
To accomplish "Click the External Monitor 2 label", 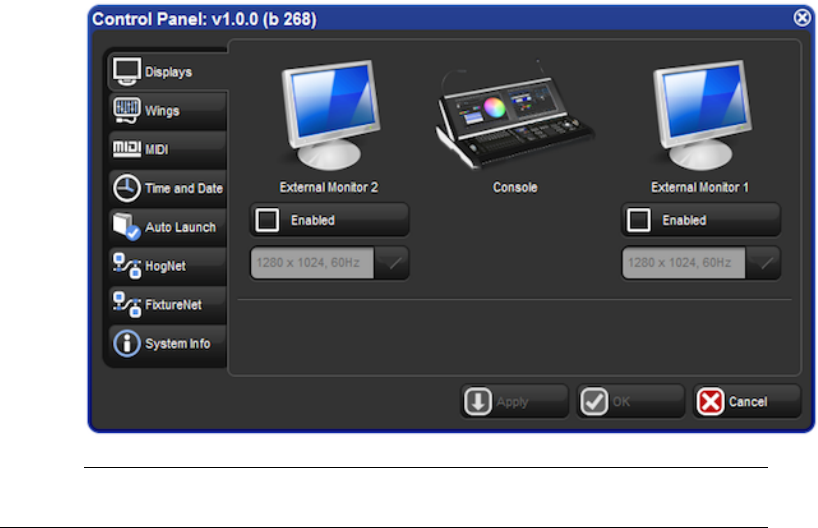I will 329,187.
